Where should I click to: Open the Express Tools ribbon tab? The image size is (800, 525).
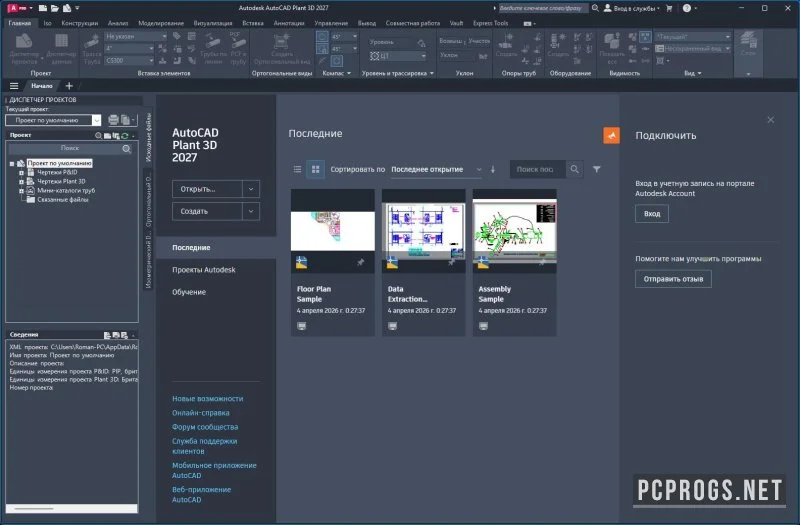coord(490,23)
